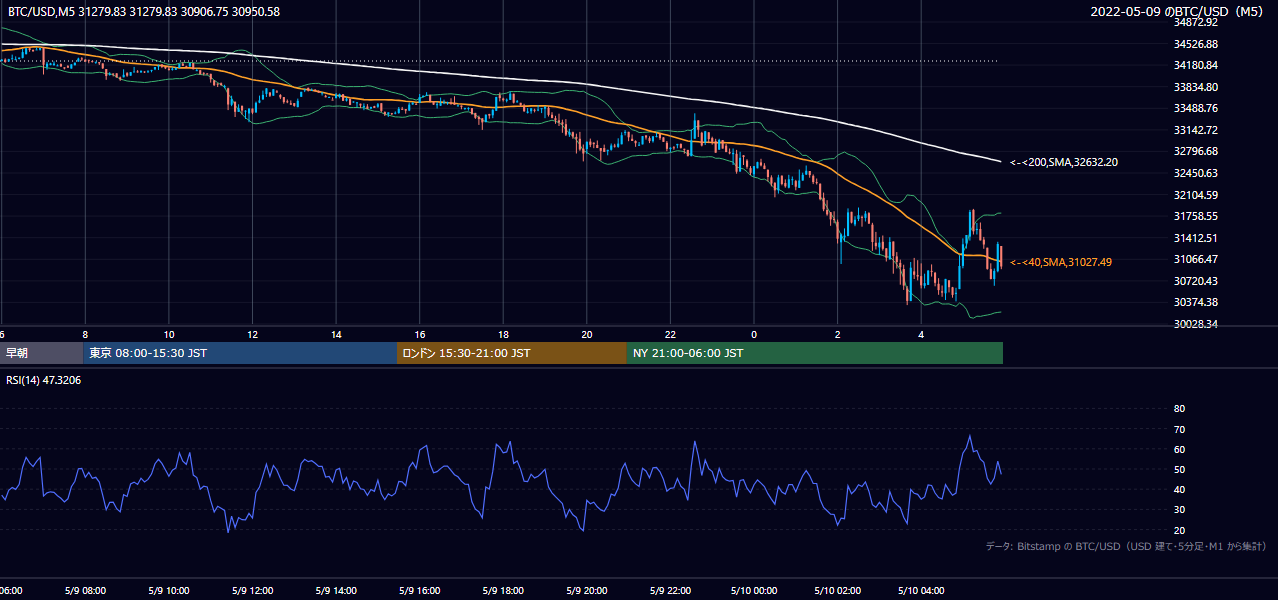The image size is (1278, 600).
Task: Click RSI axis level 70
Action: pos(1179,429)
